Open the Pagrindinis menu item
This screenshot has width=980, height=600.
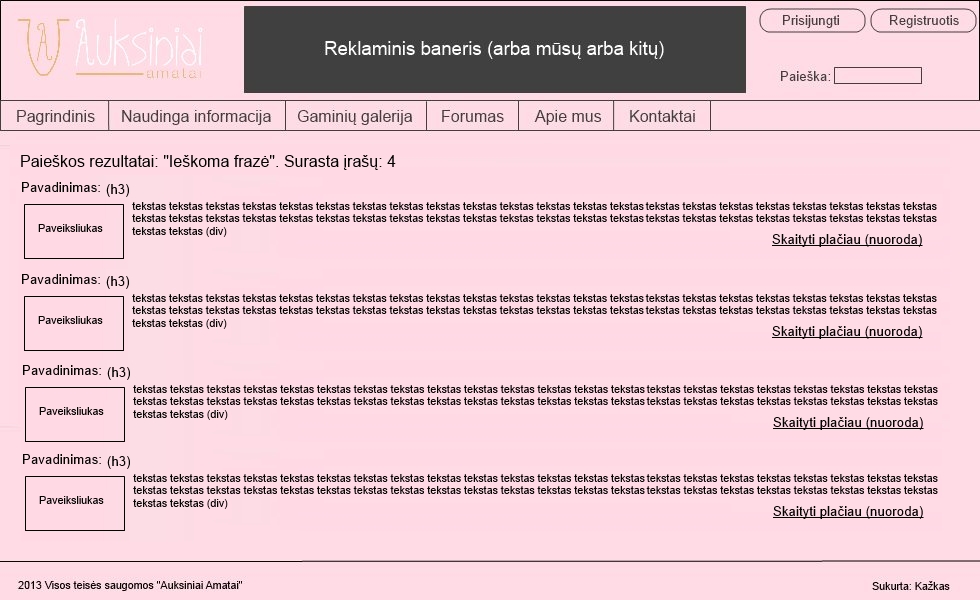[x=55, y=116]
